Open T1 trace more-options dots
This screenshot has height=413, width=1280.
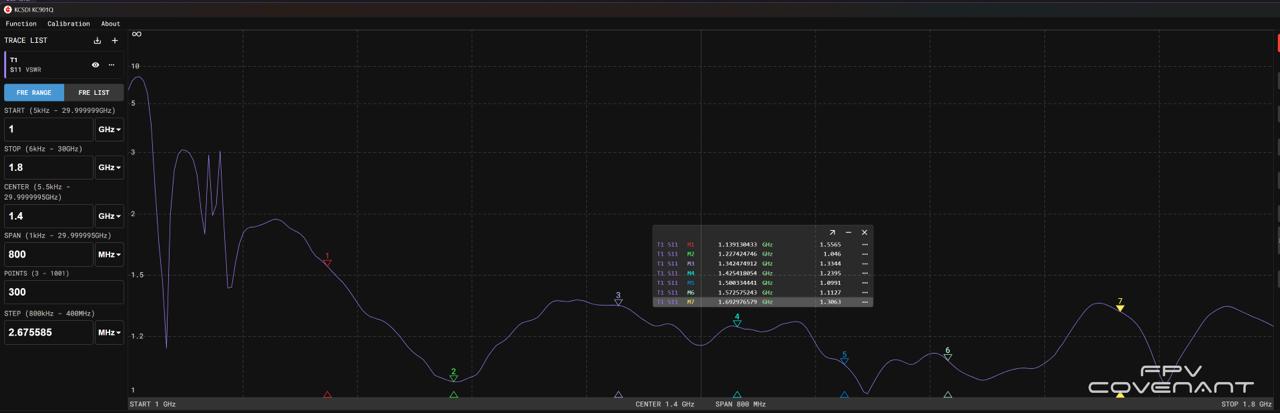click(112, 65)
